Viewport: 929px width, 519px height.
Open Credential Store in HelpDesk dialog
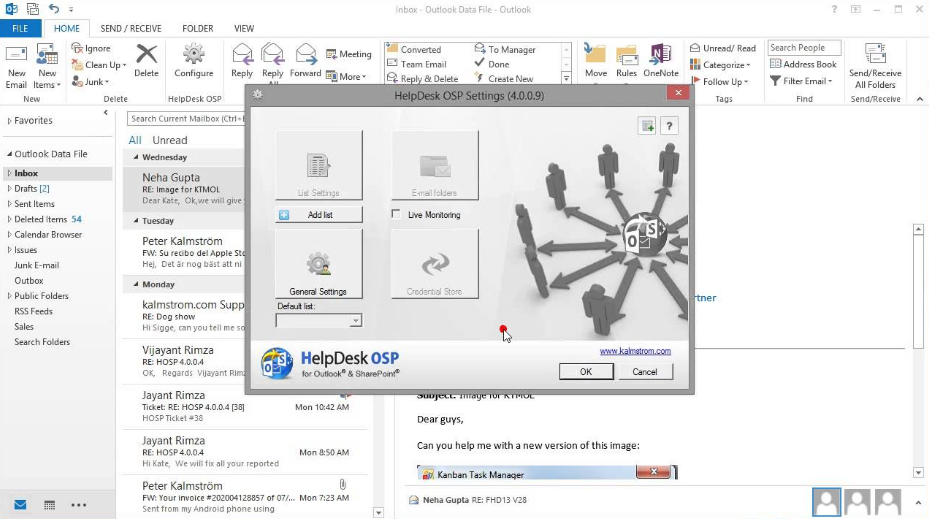click(435, 264)
